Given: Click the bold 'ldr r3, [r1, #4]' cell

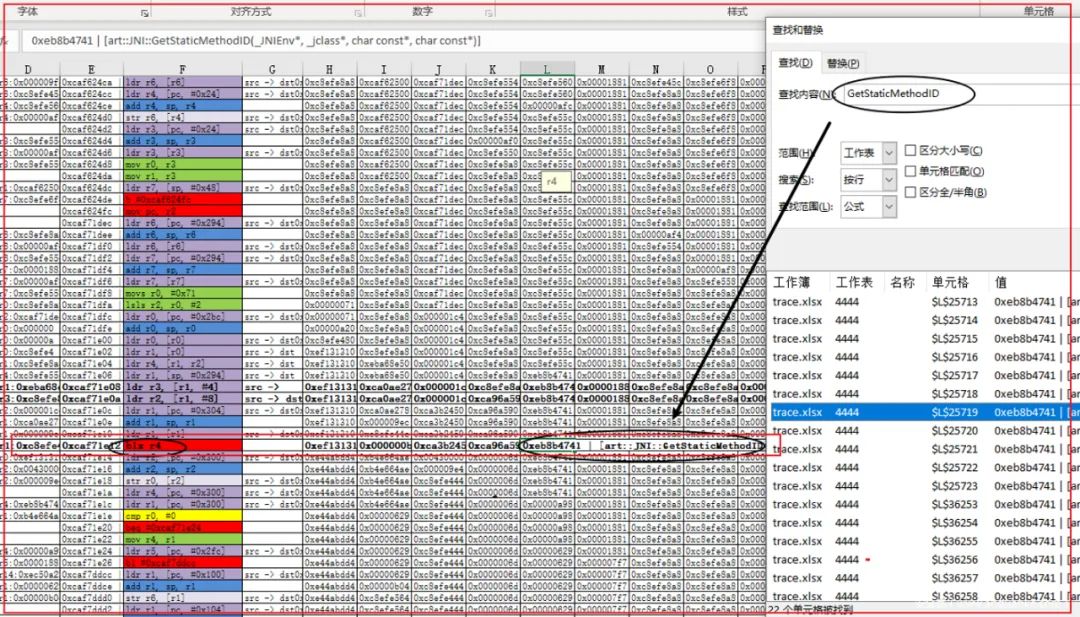Looking at the screenshot, I should click(183, 387).
